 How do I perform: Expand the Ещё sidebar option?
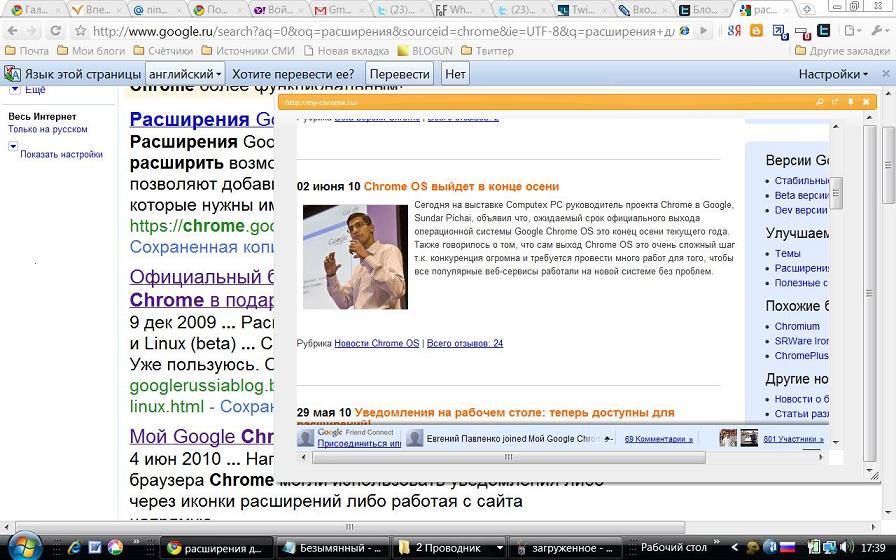35,90
